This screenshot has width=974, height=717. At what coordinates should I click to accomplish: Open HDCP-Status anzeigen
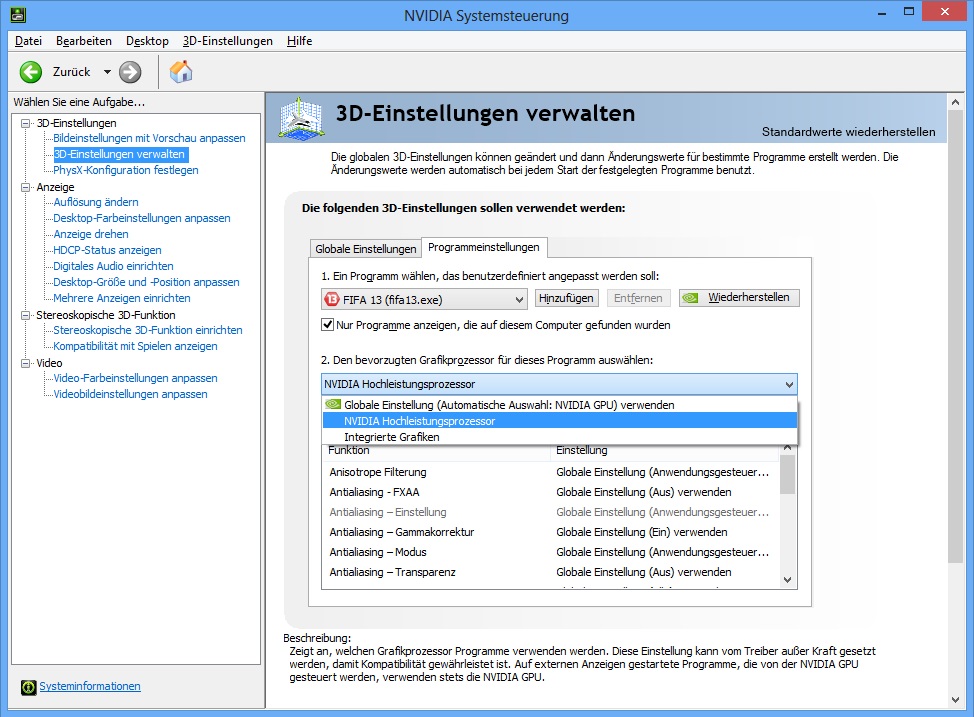tap(107, 250)
